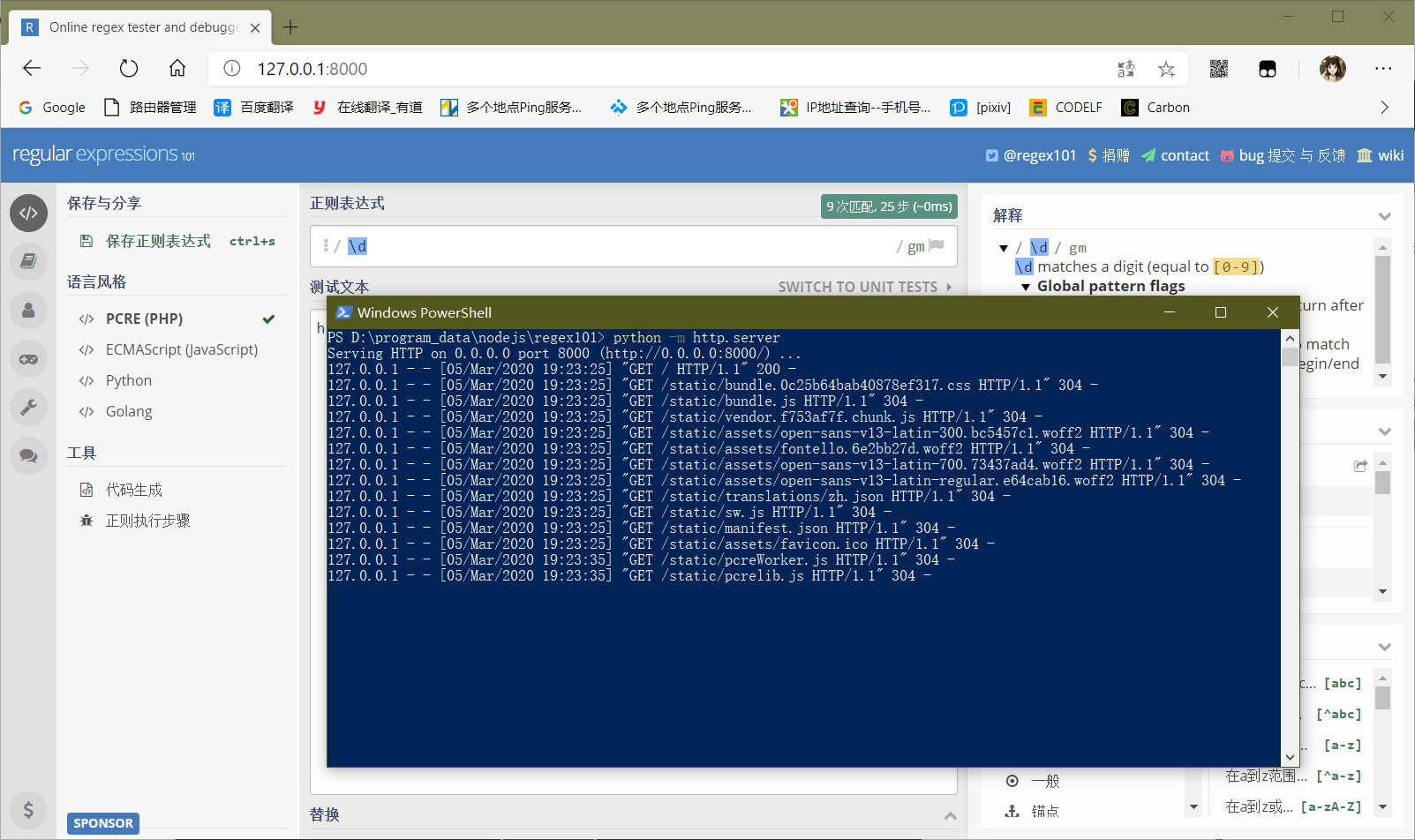1415x840 pixels.
Task: Collapse the 解释 explanation panel
Action: 1383,214
